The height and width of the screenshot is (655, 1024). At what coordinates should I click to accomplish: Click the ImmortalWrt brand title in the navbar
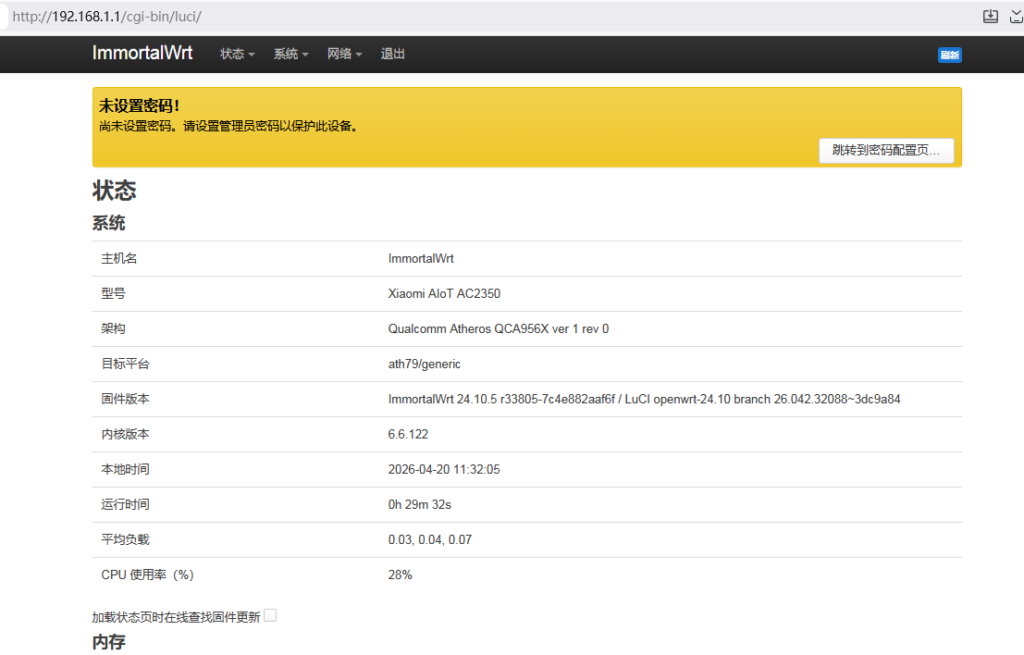[x=143, y=54]
